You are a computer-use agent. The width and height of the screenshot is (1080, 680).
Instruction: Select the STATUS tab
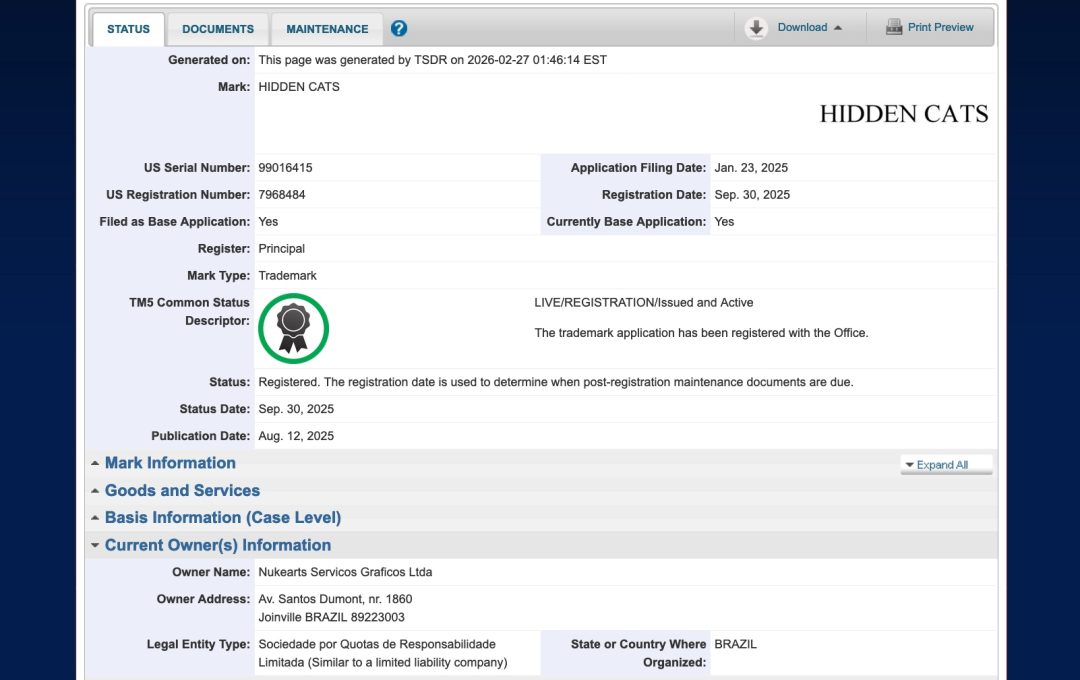tap(128, 29)
